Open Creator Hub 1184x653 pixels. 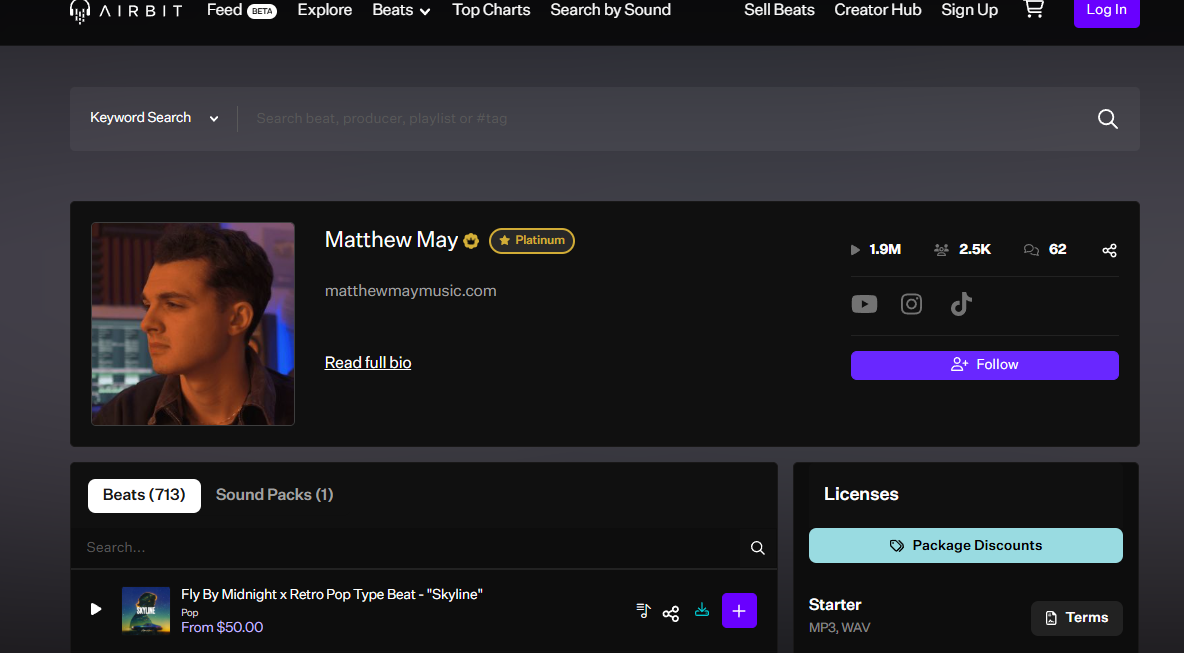[x=877, y=11]
